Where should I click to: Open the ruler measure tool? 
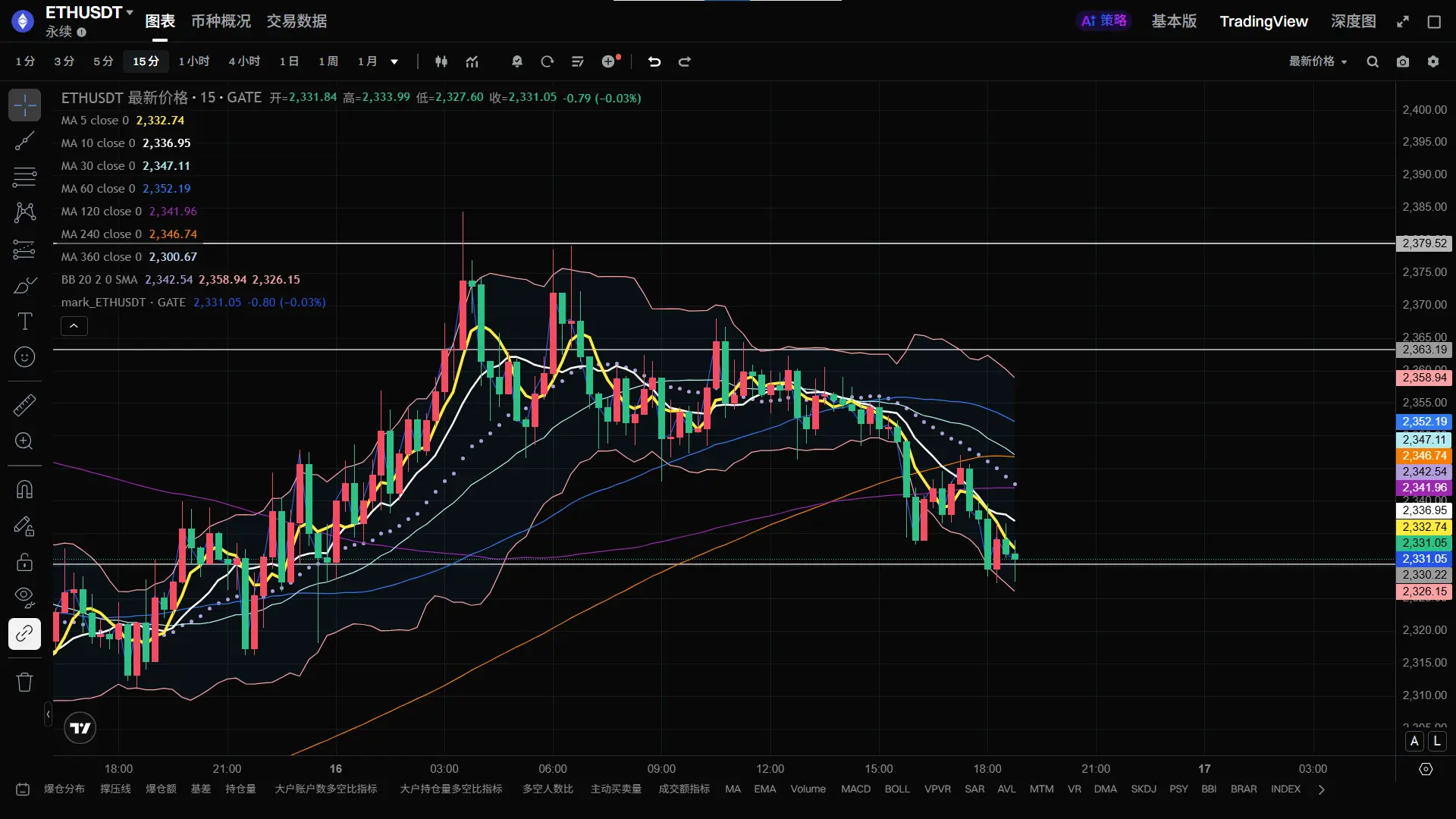(24, 405)
